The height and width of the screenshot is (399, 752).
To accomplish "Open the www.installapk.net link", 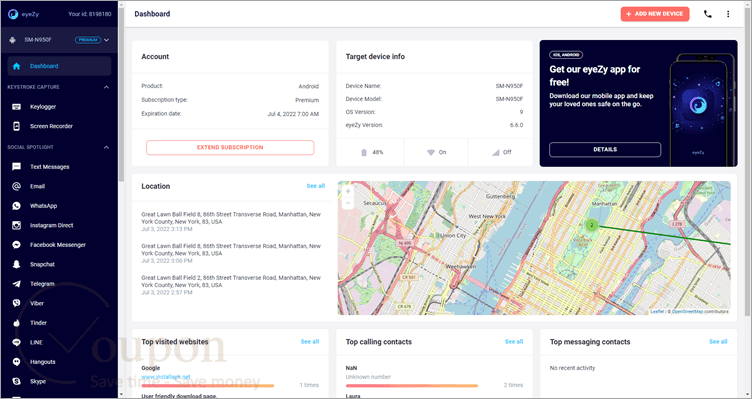I will tap(166, 377).
